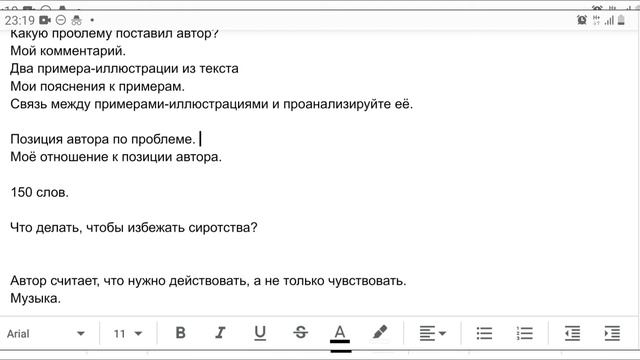Toggle italic formatting
Viewport: 640px width, 360px height.
tap(220, 333)
